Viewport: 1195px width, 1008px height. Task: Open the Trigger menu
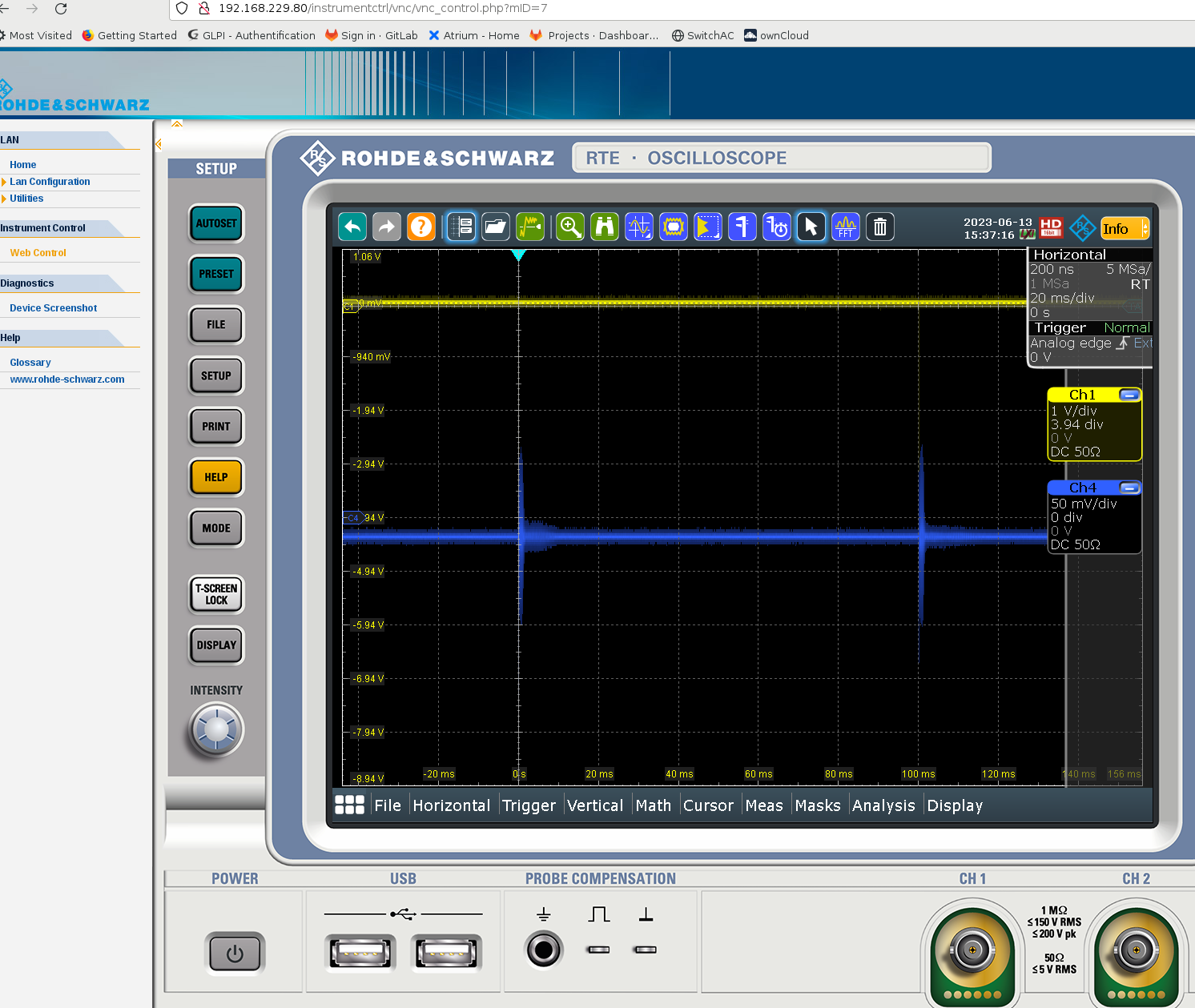click(529, 805)
